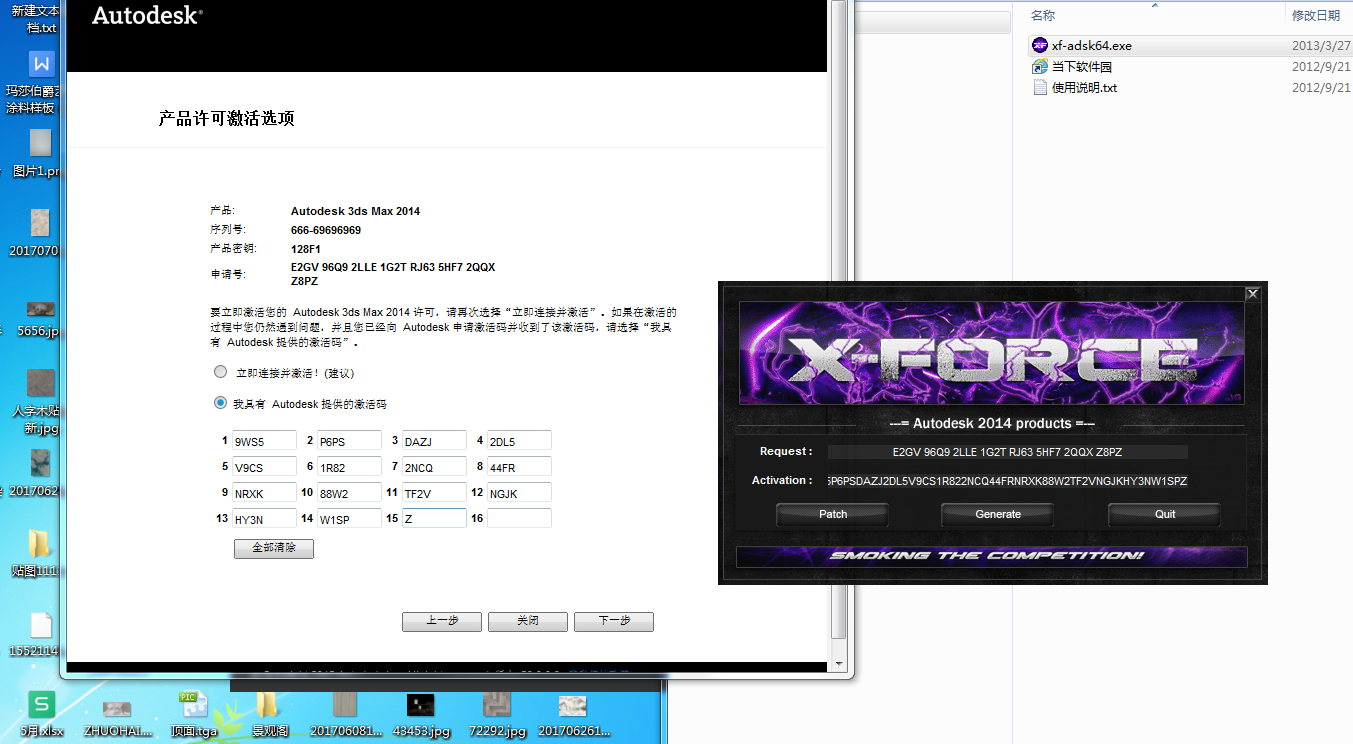Viewport: 1353px width, 744px height.
Task: Select the 43453.jpg desktop icon
Action: tap(420, 705)
